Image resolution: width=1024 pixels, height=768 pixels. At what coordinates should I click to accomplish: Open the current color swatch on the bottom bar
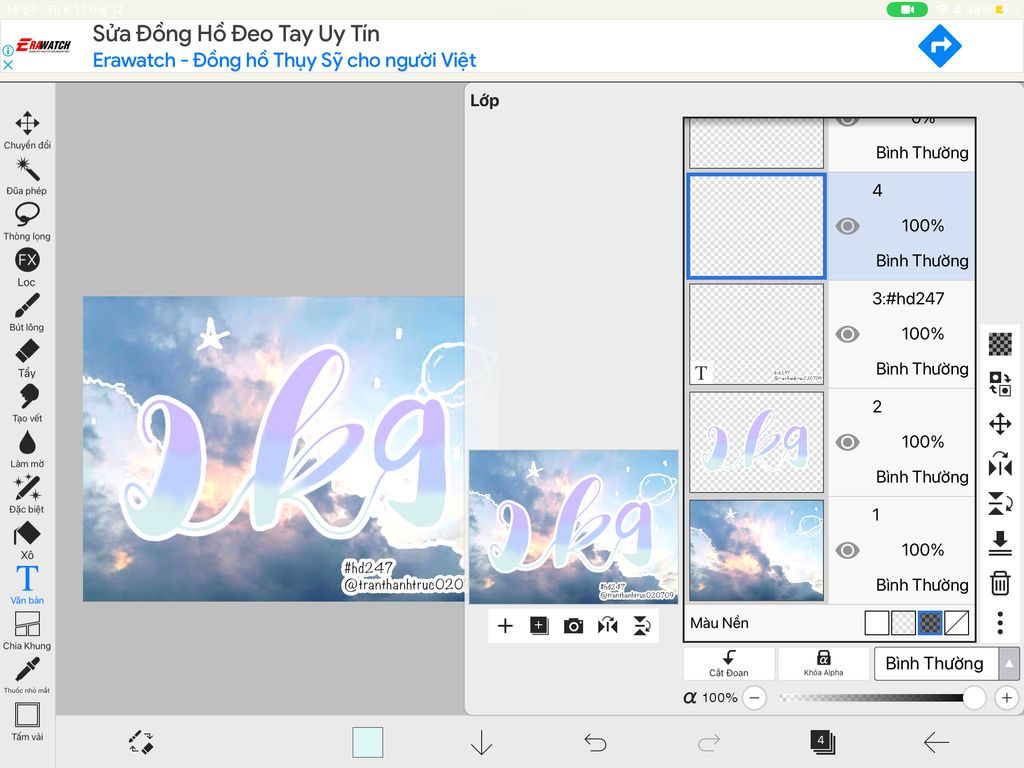(368, 743)
